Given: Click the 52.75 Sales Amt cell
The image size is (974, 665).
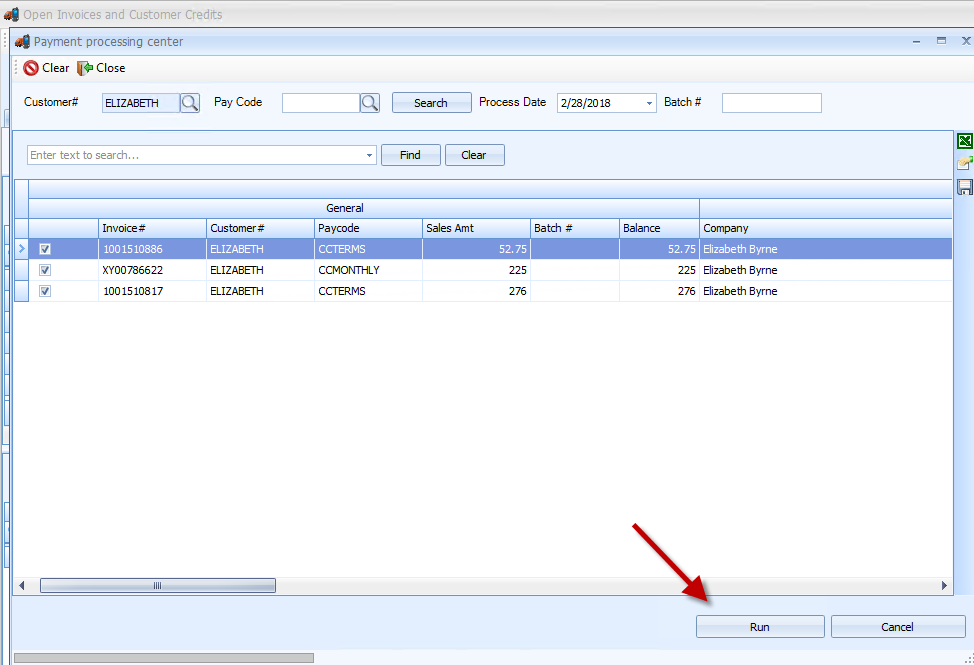Looking at the screenshot, I should (476, 249).
